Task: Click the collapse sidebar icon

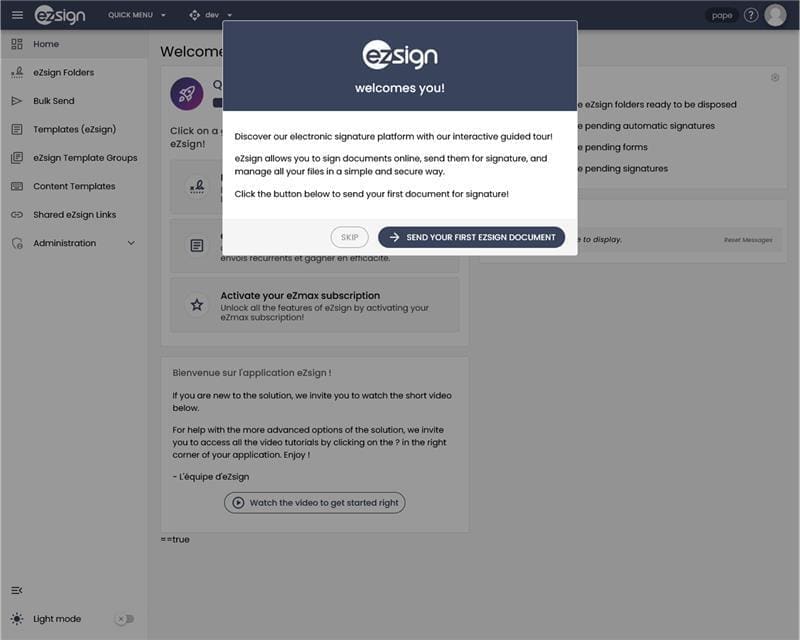Action: pyautogui.click(x=17, y=590)
